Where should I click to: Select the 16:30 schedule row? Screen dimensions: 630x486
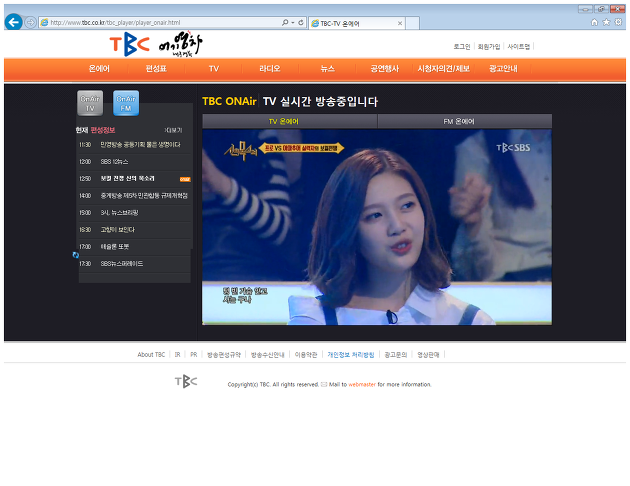[x=134, y=229]
